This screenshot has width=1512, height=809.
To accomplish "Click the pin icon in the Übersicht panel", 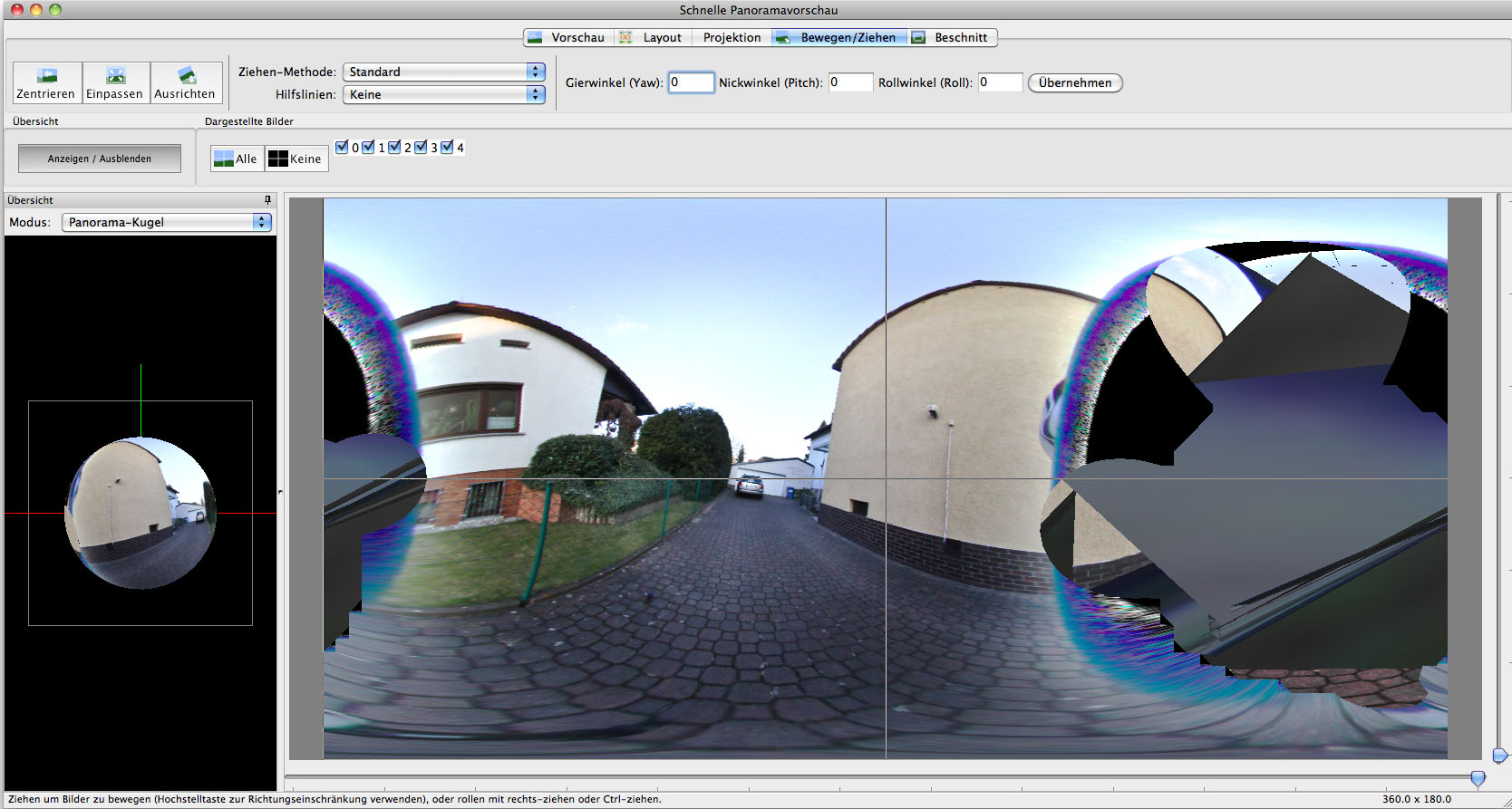I will point(267,200).
